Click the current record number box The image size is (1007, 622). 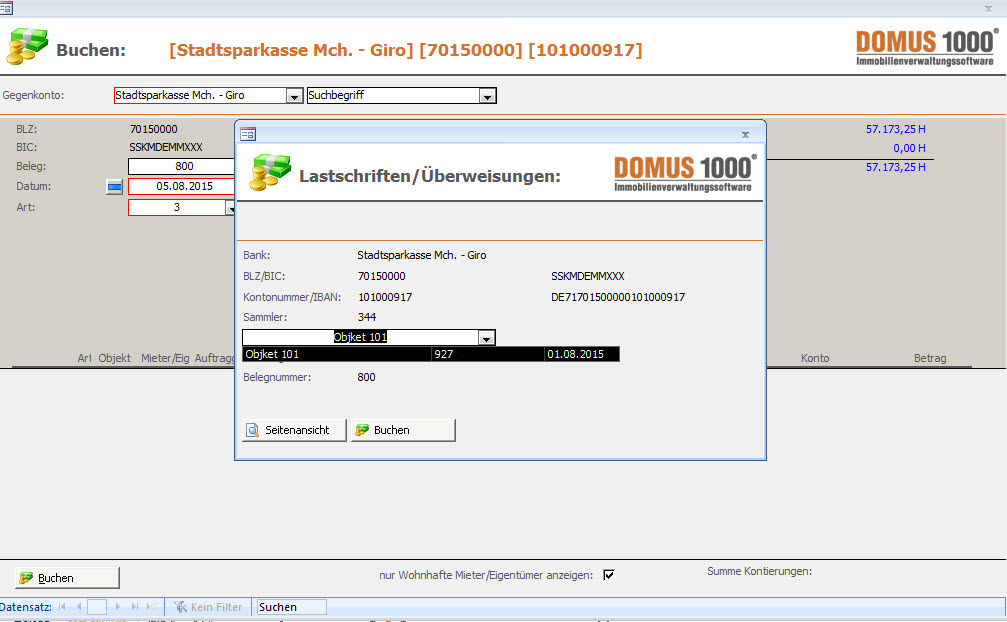point(97,607)
